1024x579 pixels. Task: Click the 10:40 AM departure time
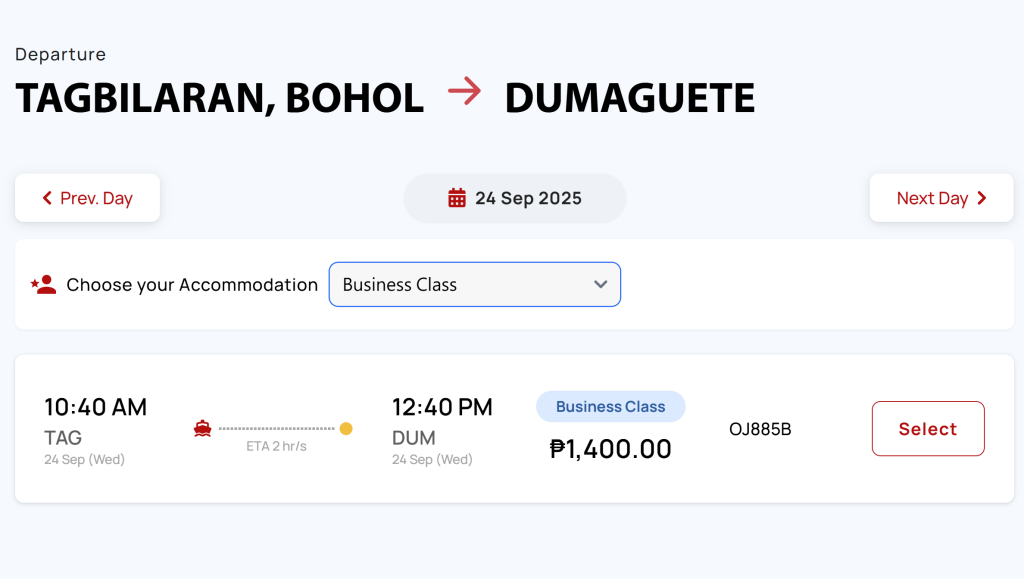(x=95, y=407)
